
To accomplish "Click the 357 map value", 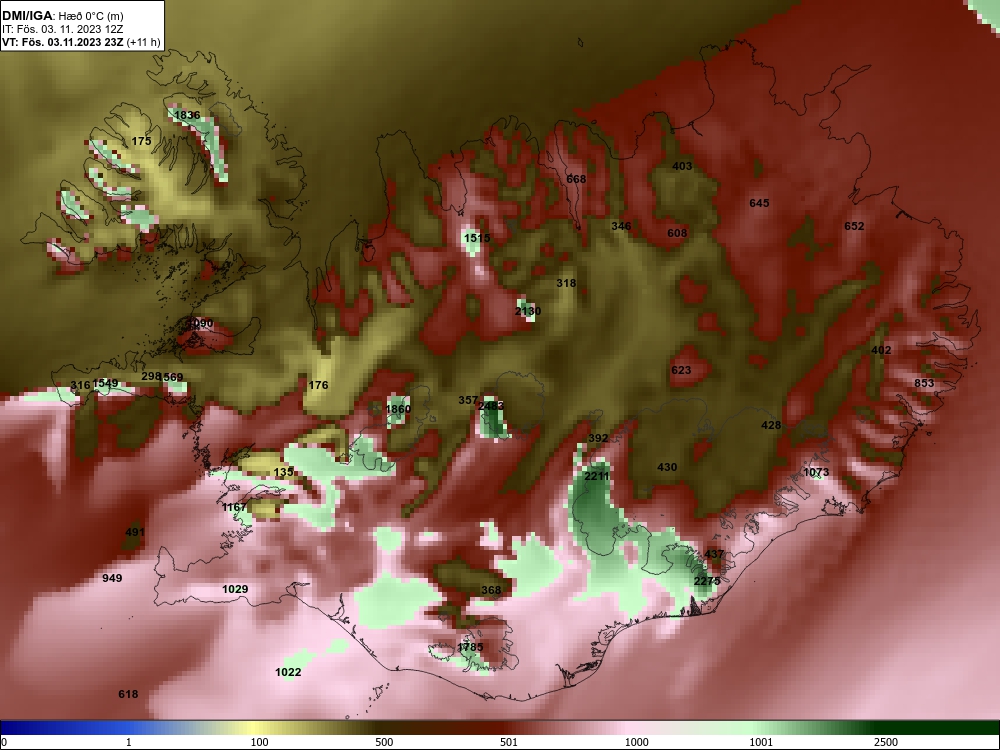I will pos(468,401).
